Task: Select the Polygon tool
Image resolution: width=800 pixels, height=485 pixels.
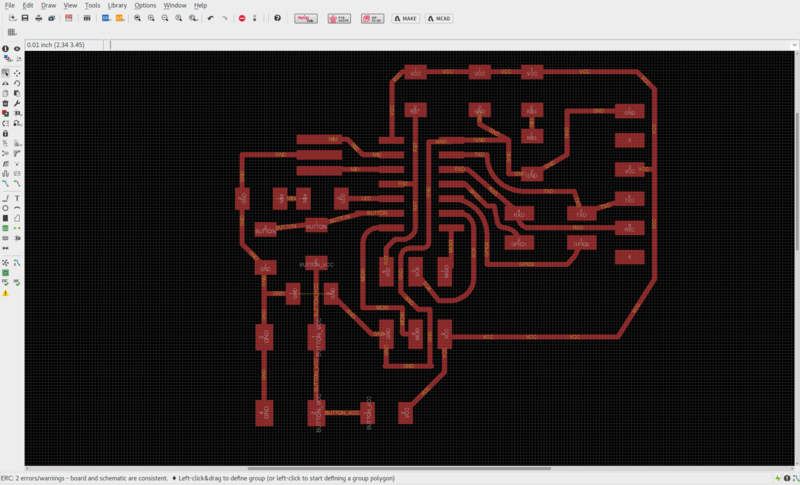Action: (x=17, y=218)
